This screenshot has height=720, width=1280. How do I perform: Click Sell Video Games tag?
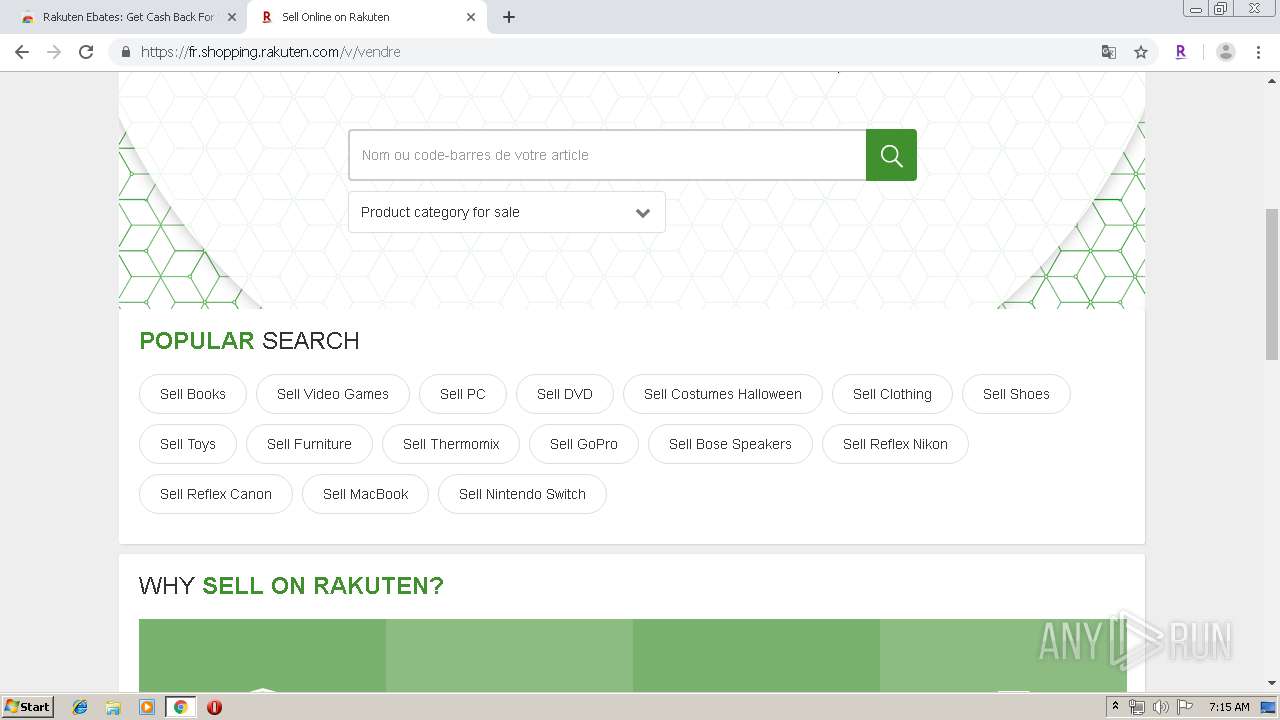333,394
